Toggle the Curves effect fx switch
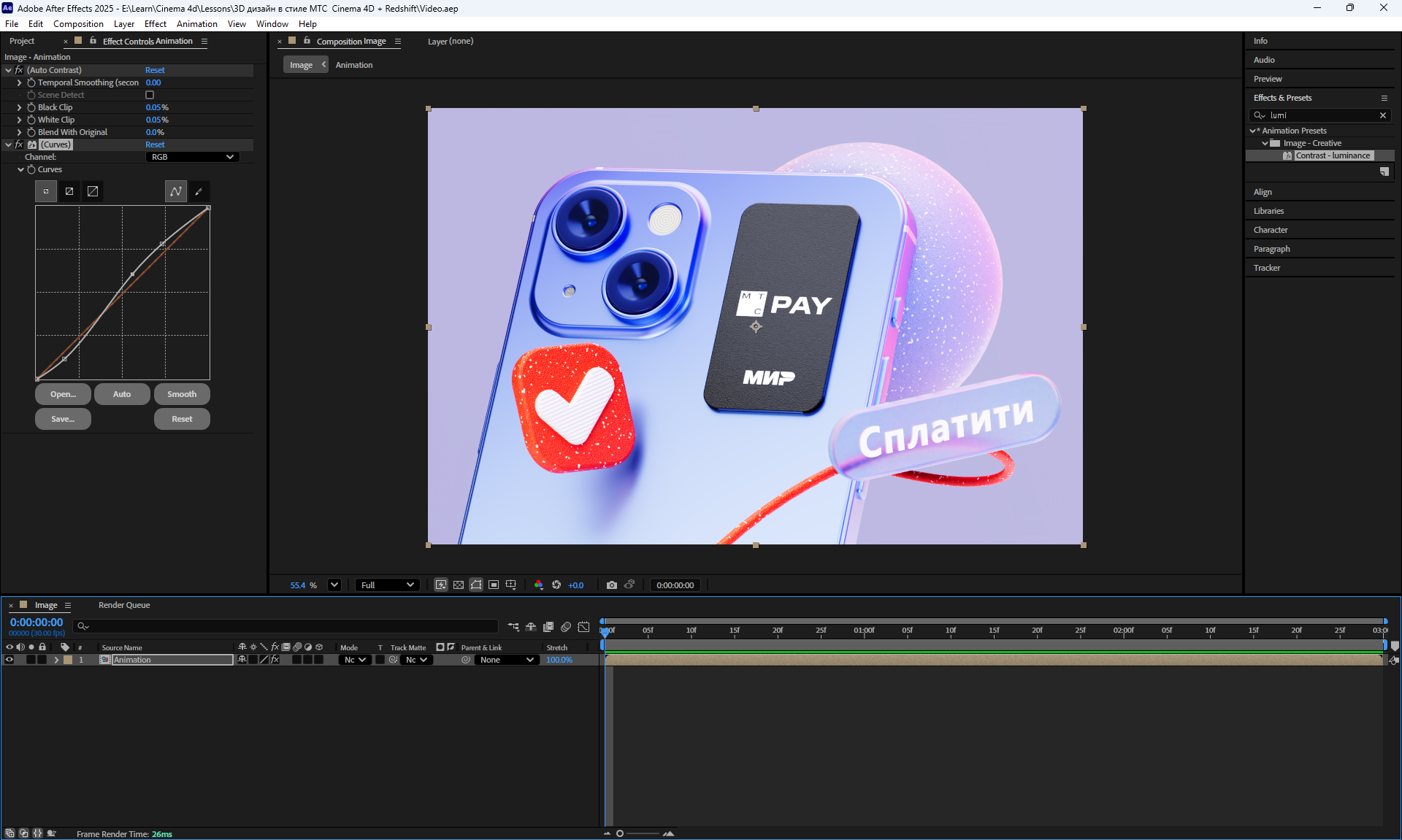 tap(19, 145)
